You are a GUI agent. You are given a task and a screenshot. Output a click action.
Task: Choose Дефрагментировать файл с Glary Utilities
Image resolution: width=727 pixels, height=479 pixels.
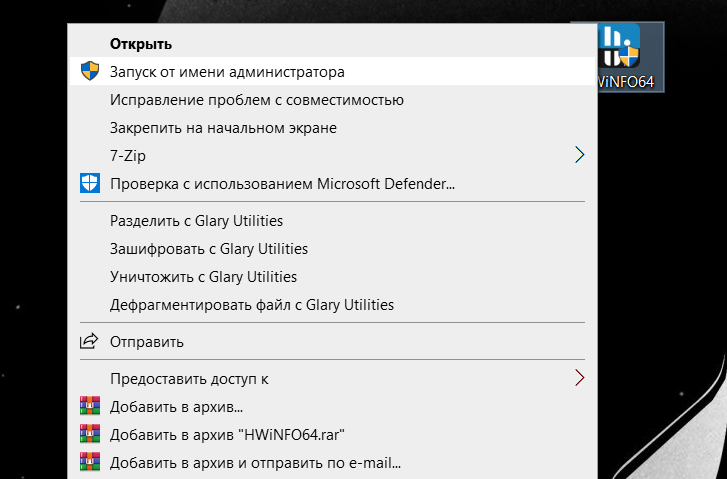point(332,305)
